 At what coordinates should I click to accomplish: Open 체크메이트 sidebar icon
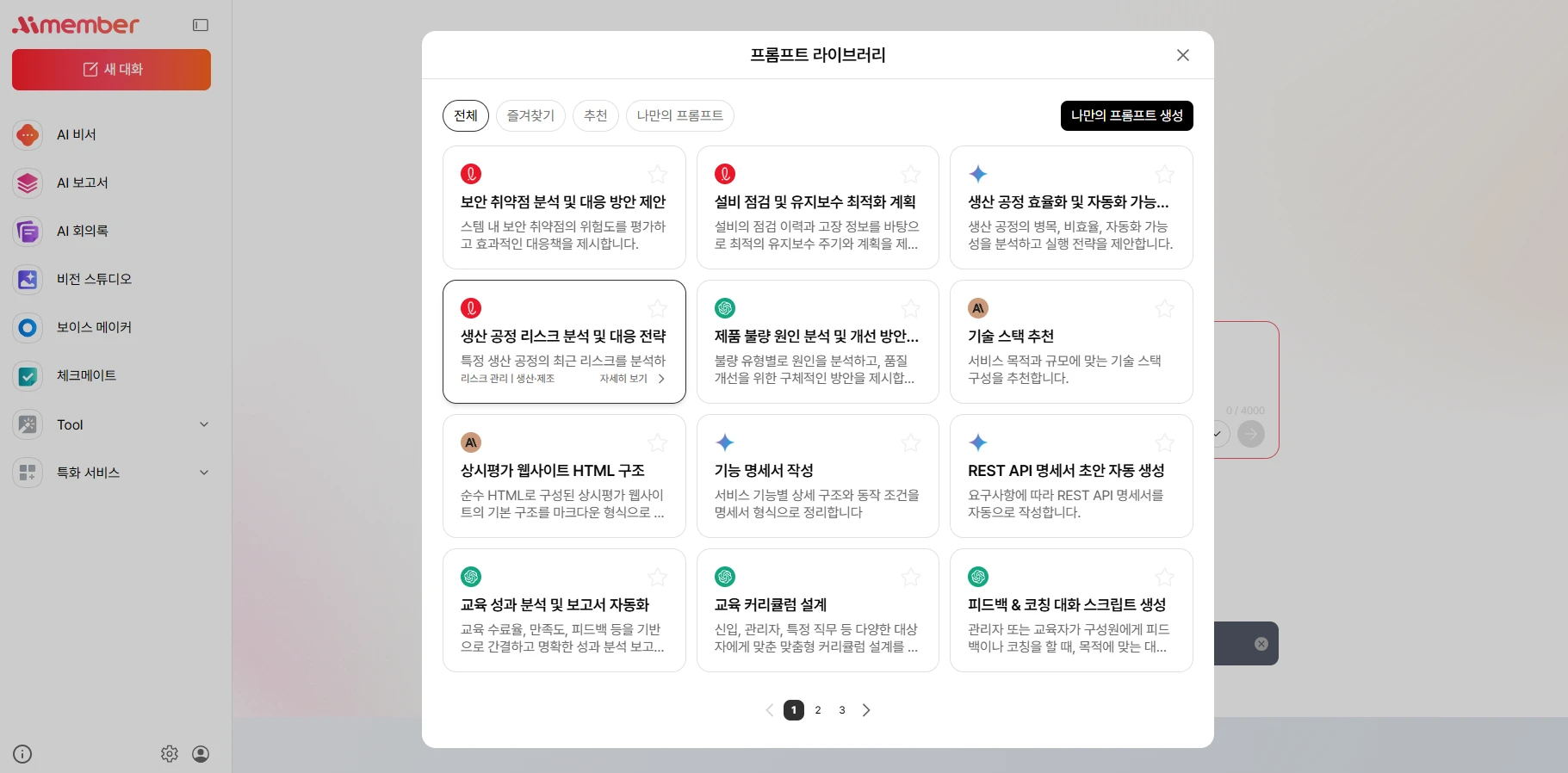pos(28,376)
